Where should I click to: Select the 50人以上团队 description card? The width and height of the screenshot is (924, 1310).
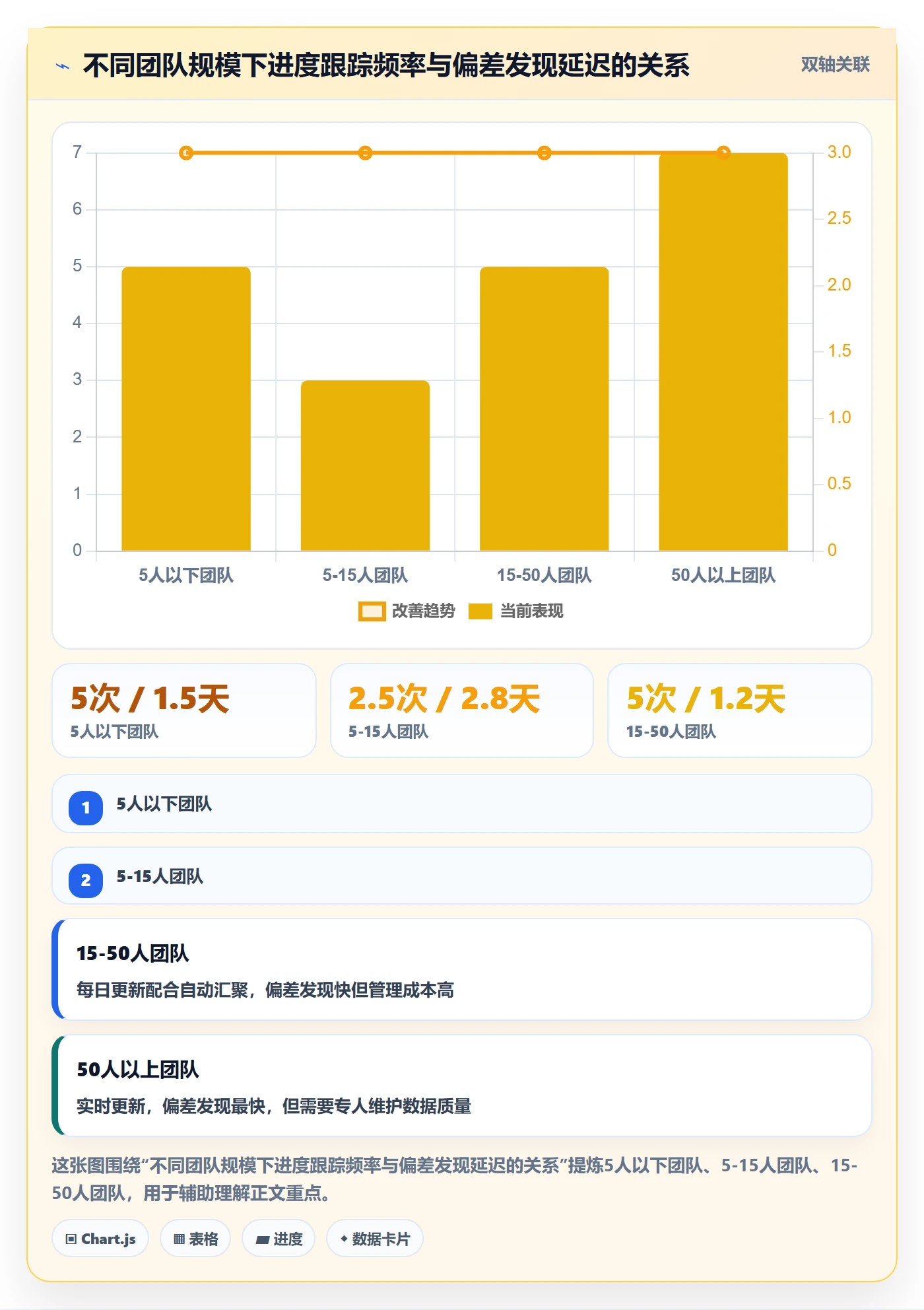[462, 1086]
